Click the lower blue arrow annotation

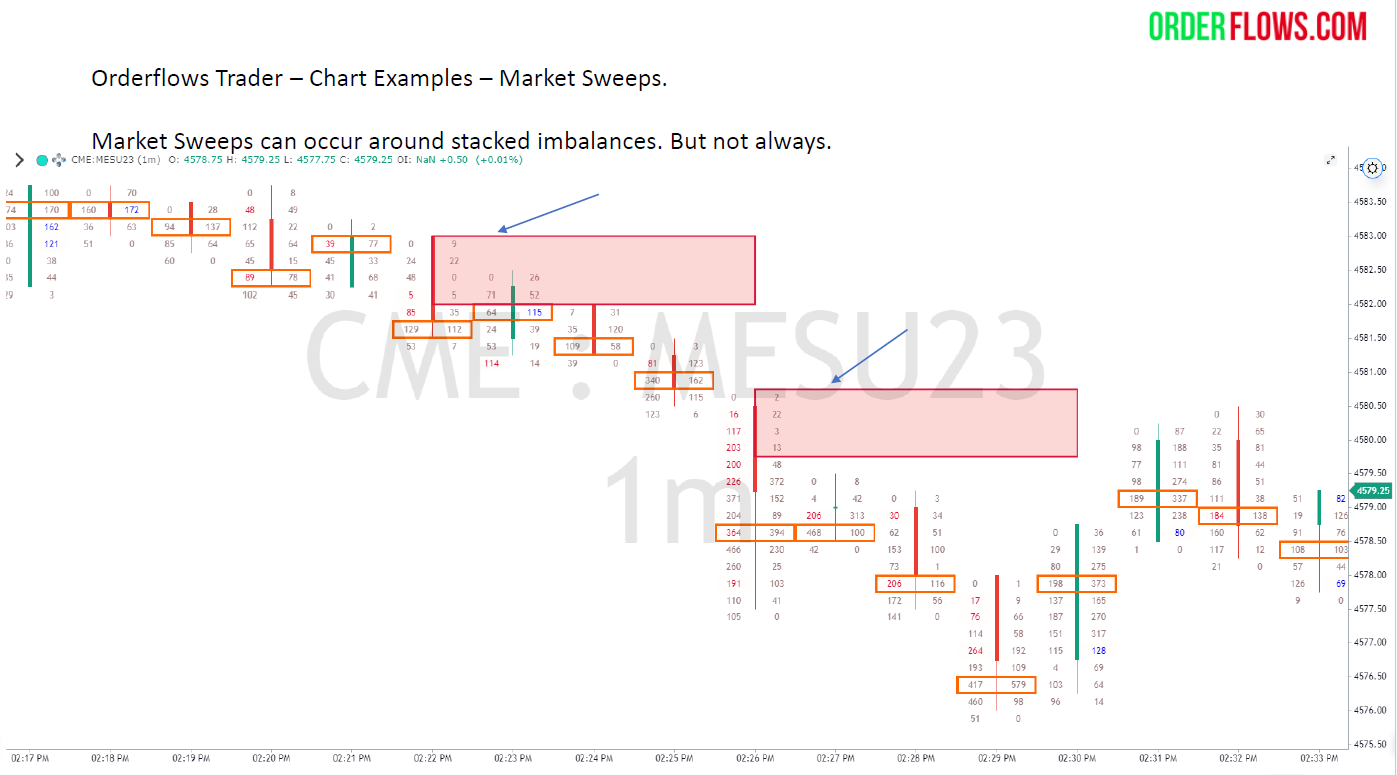click(x=869, y=355)
